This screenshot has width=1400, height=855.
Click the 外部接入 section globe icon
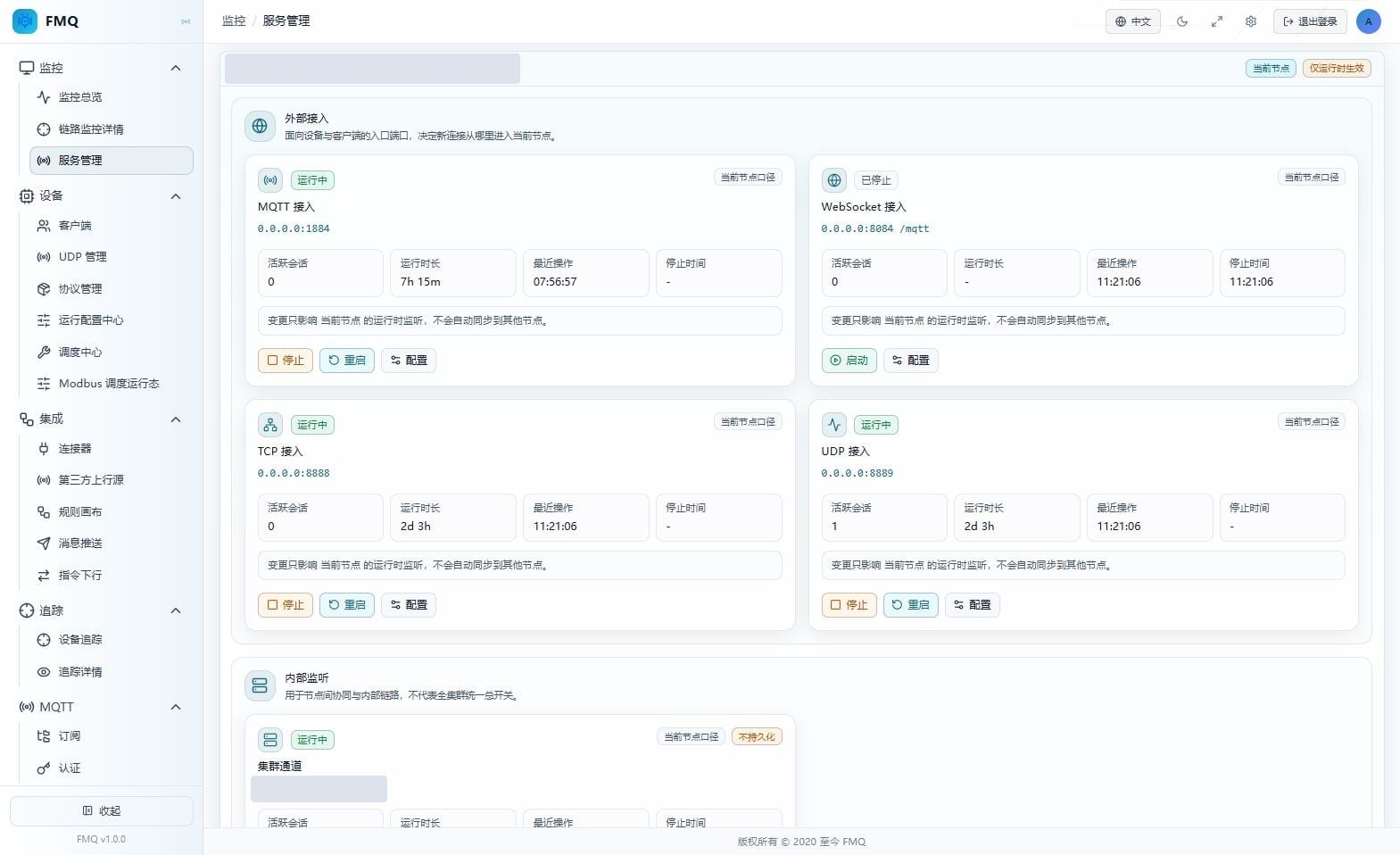pos(260,127)
